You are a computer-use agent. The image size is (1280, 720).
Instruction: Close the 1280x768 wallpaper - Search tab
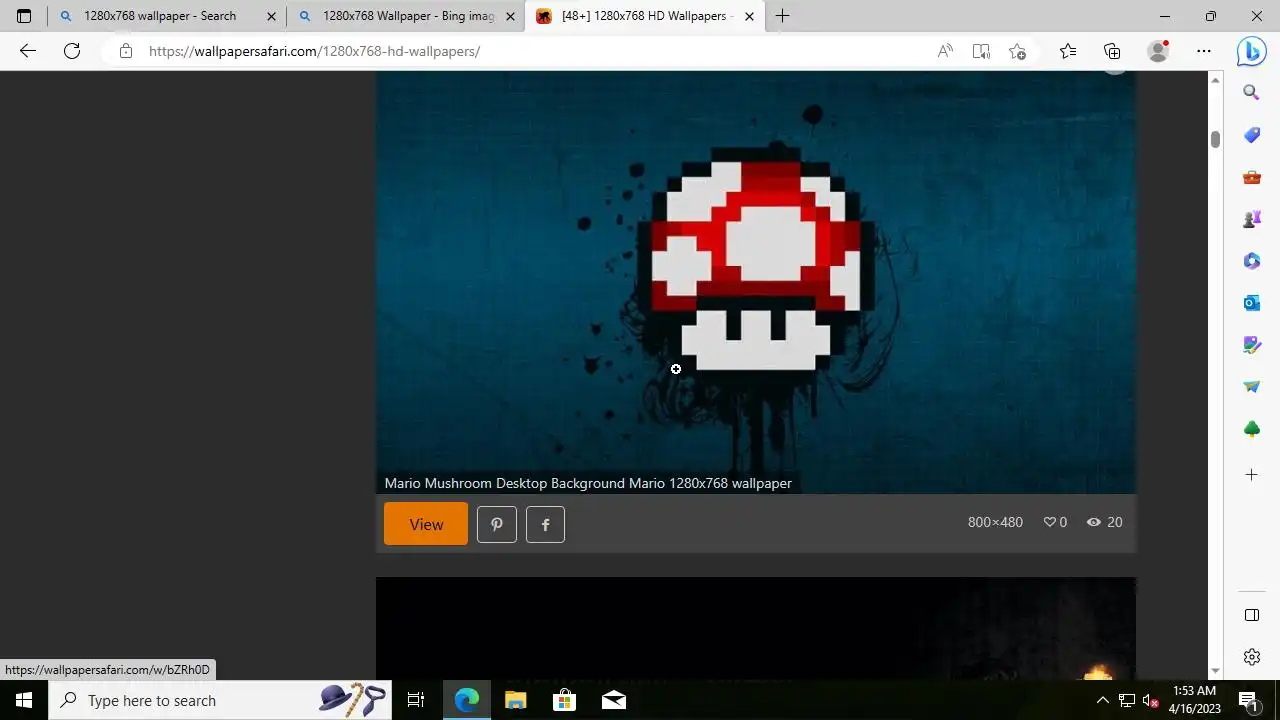click(271, 16)
